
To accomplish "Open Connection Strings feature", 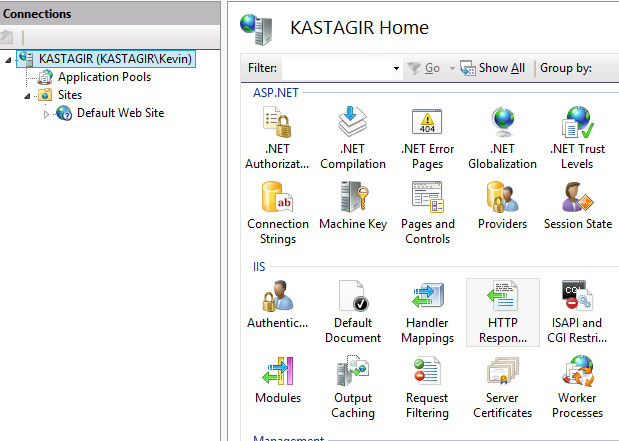I will tap(278, 213).
